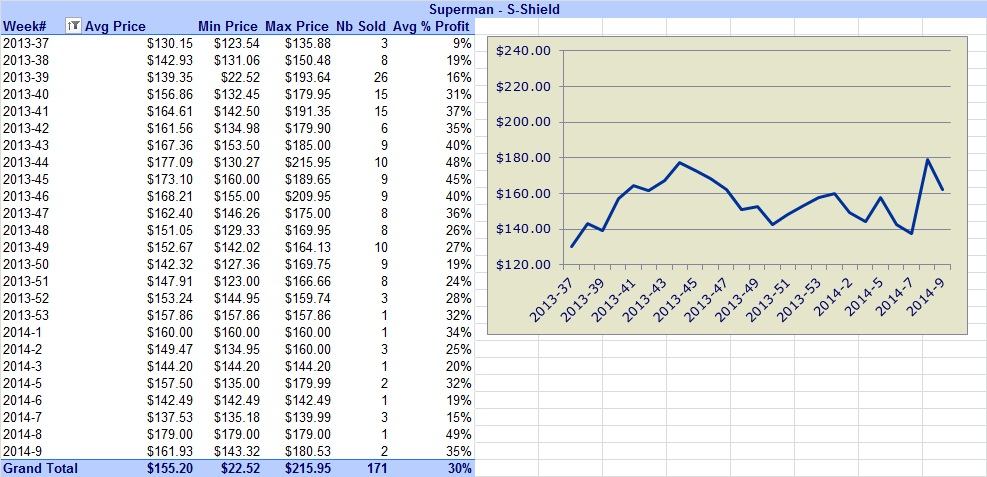Screen dimensions: 987x477
Task: Select the 2013-37 week row label
Action: coord(26,43)
